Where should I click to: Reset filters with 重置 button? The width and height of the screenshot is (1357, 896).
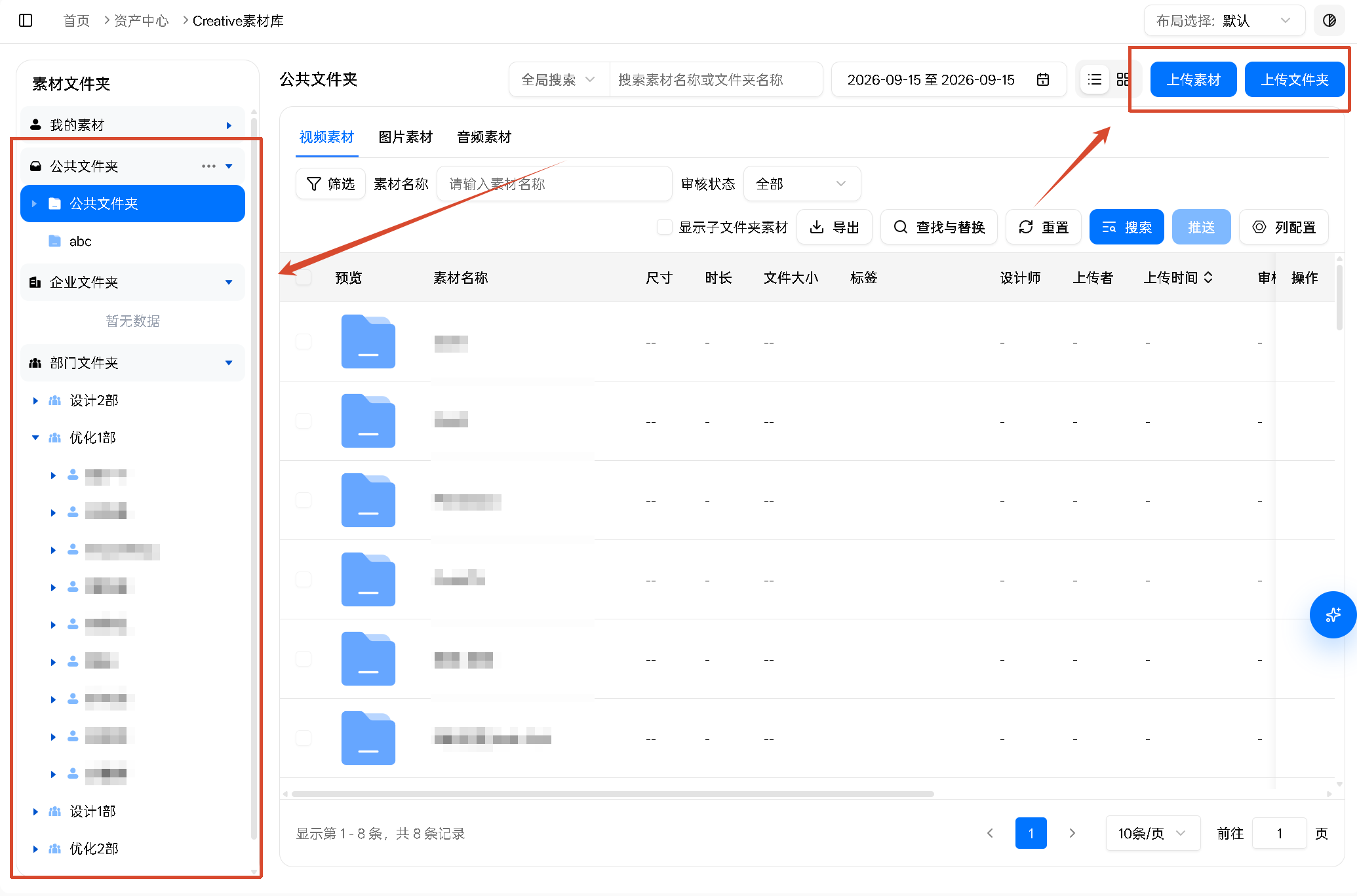coord(1043,227)
